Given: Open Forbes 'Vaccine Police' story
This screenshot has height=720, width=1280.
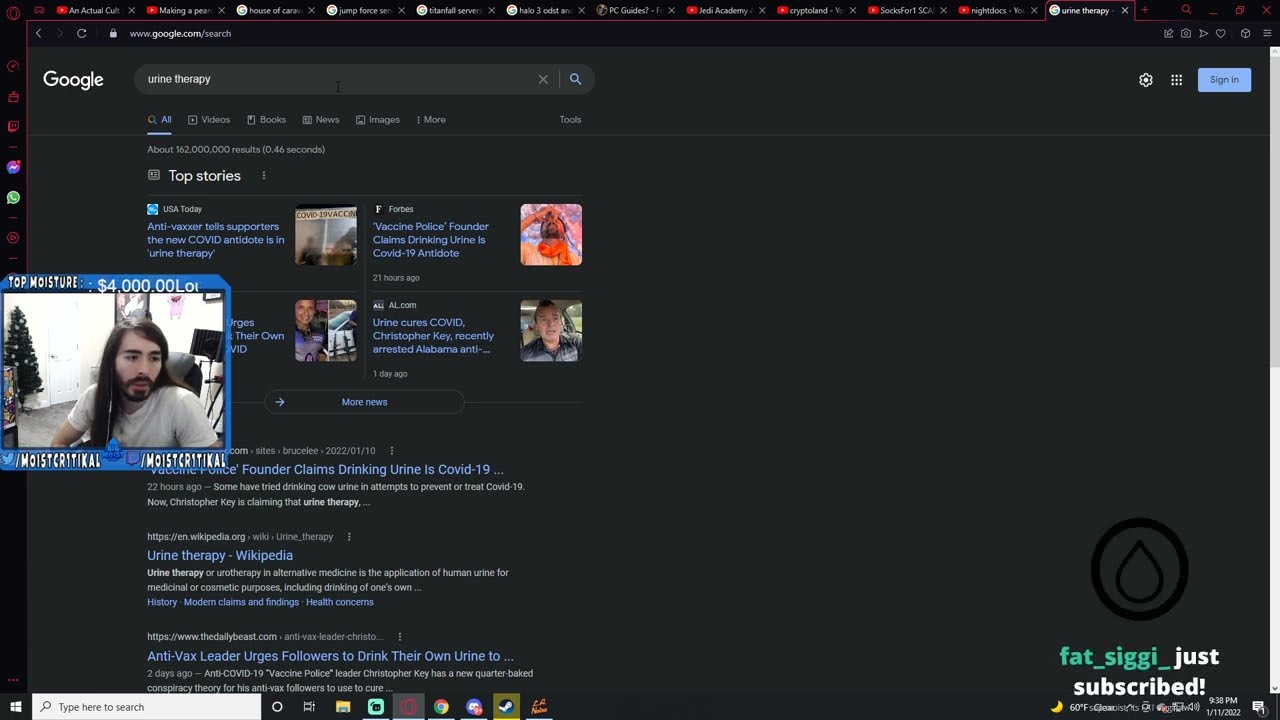Looking at the screenshot, I should click(x=431, y=240).
